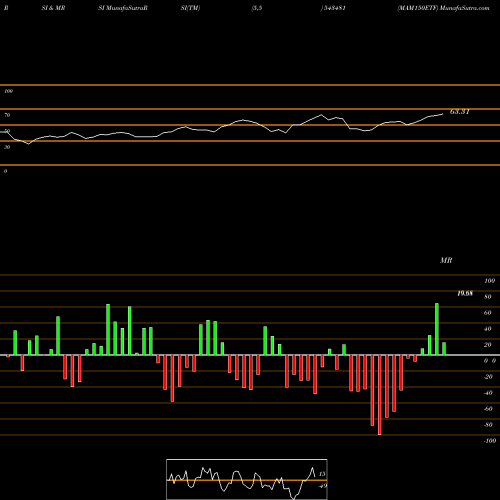Select the tallest red MR histogram bar
This screenshot has width=500, height=500.
[x=380, y=395]
